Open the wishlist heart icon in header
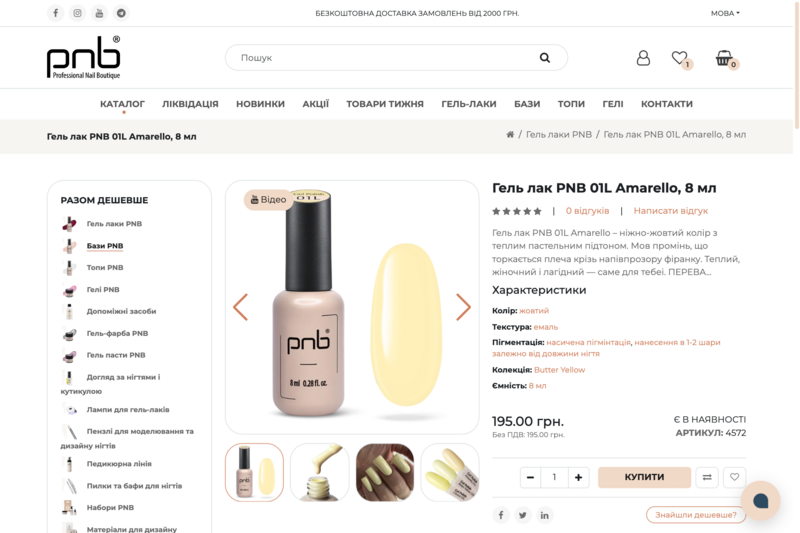 pyautogui.click(x=681, y=59)
